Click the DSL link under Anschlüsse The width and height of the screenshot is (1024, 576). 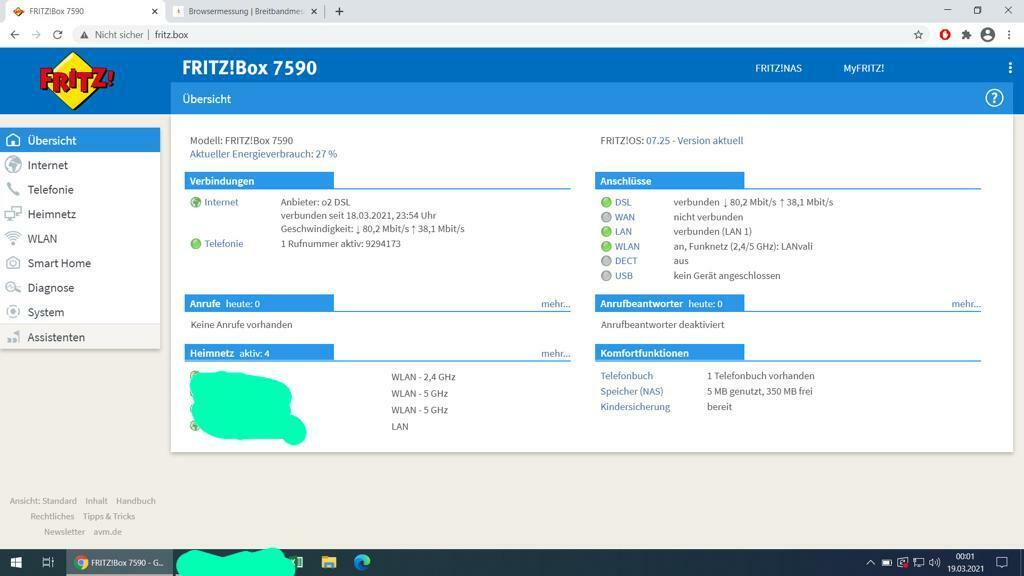point(622,202)
